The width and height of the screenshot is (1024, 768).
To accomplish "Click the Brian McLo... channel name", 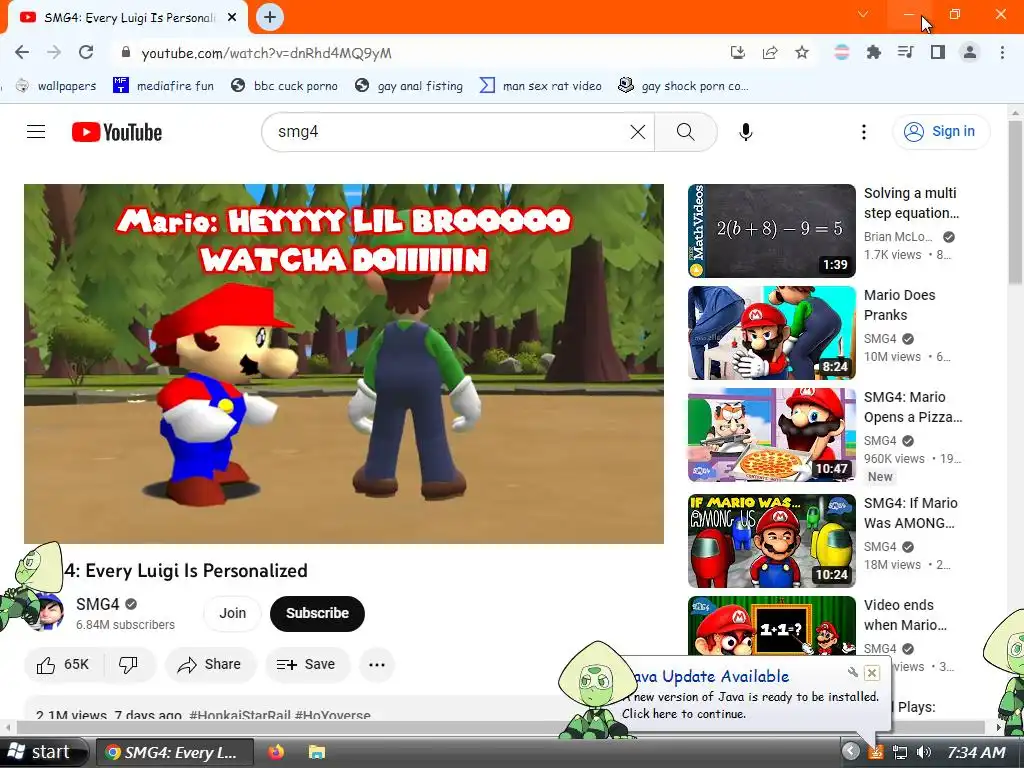I will (898, 236).
